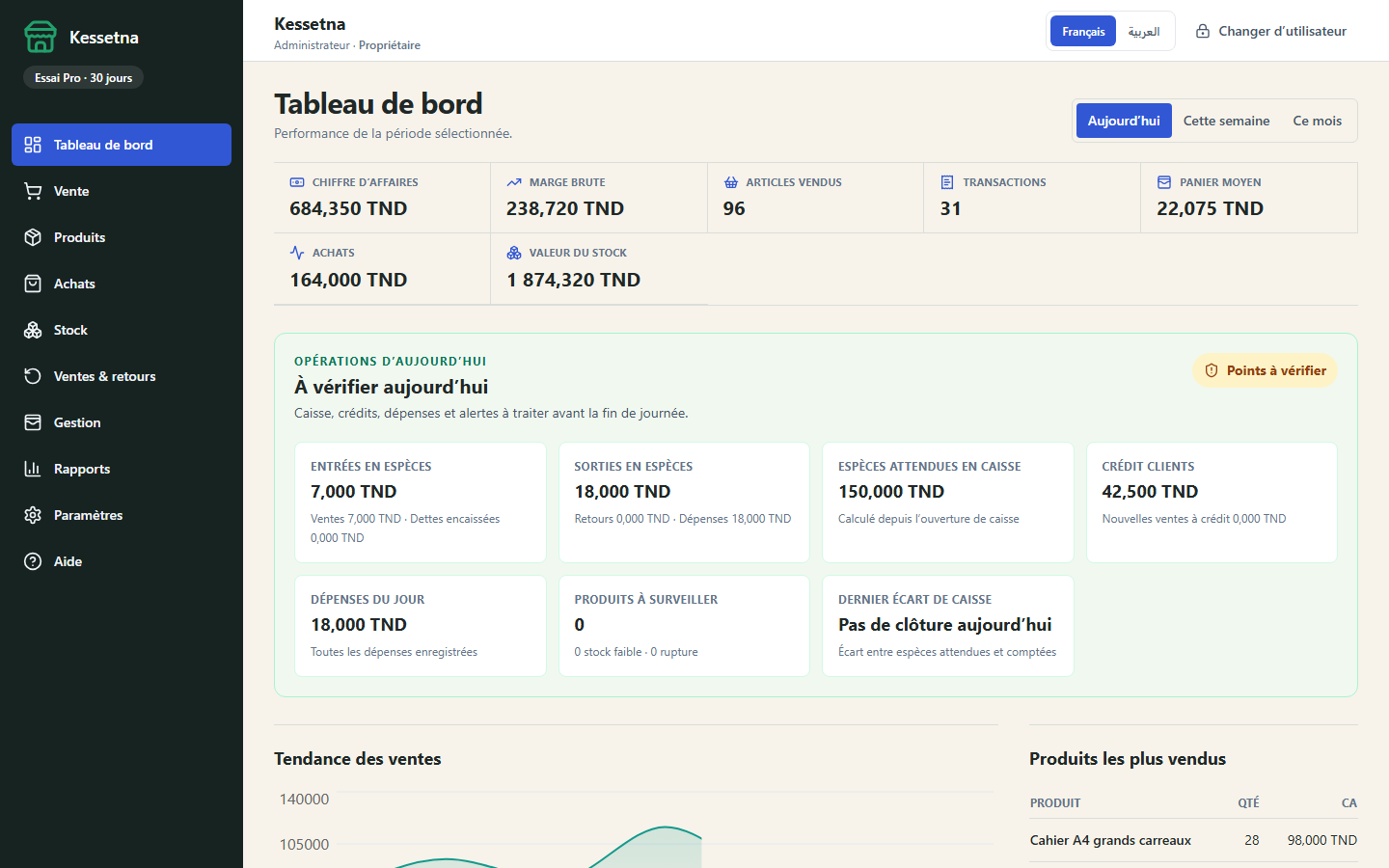Go to the Vente section
This screenshot has width=1389, height=868.
[x=122, y=191]
